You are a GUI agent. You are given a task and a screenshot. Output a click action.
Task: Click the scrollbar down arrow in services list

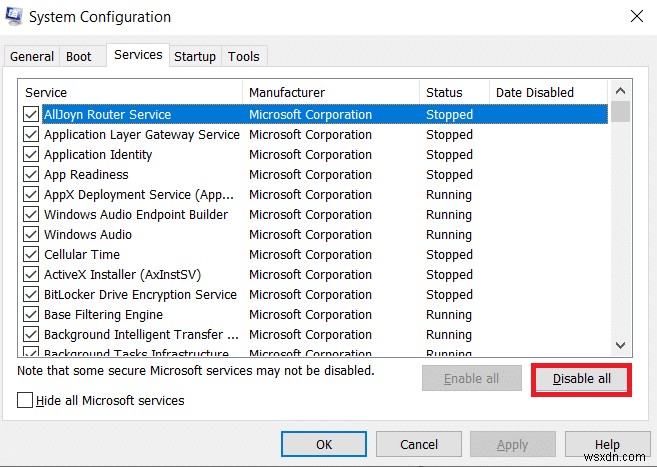[x=621, y=343]
